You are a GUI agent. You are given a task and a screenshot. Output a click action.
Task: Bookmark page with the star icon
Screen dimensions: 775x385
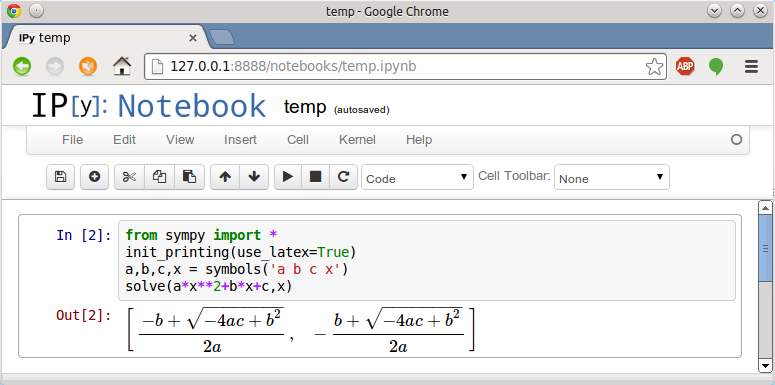pyautogui.click(x=654, y=67)
